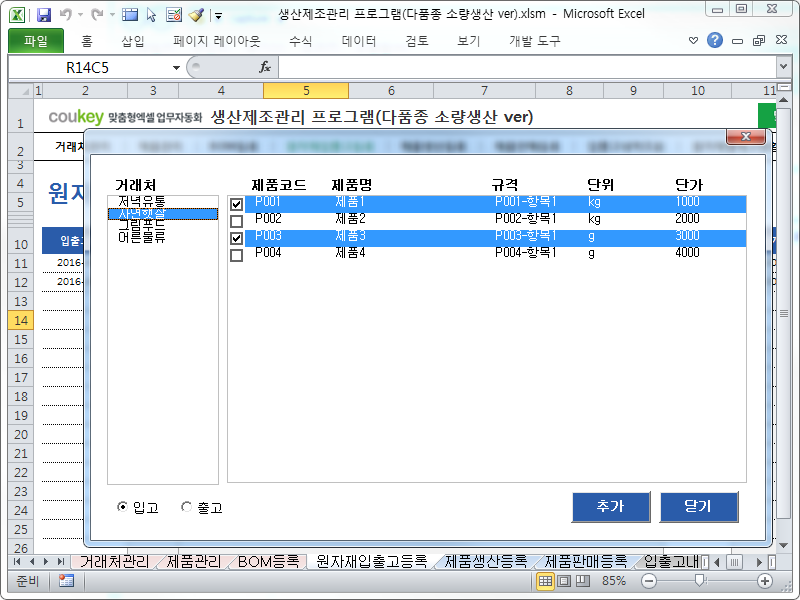Click the select all corner of the worksheet
Image resolution: width=800 pixels, height=600 pixels.
(x=21, y=91)
